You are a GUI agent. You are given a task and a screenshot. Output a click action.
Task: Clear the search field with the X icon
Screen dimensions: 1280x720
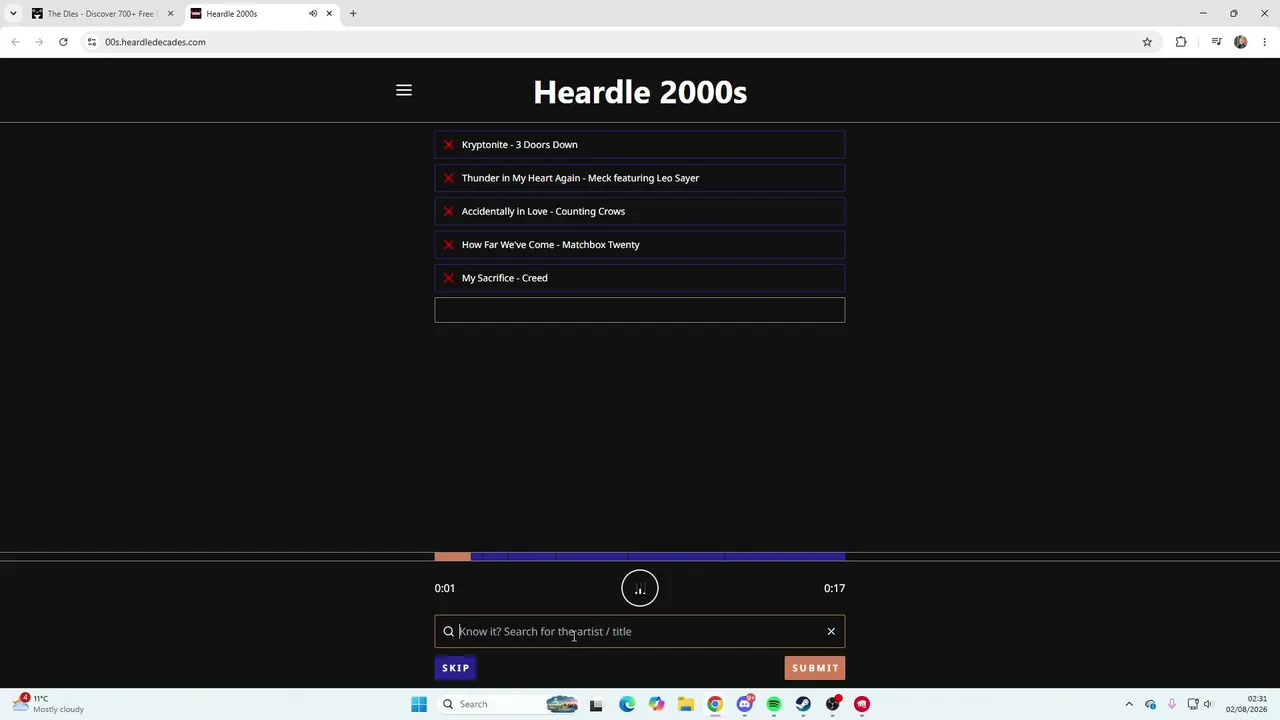click(831, 631)
